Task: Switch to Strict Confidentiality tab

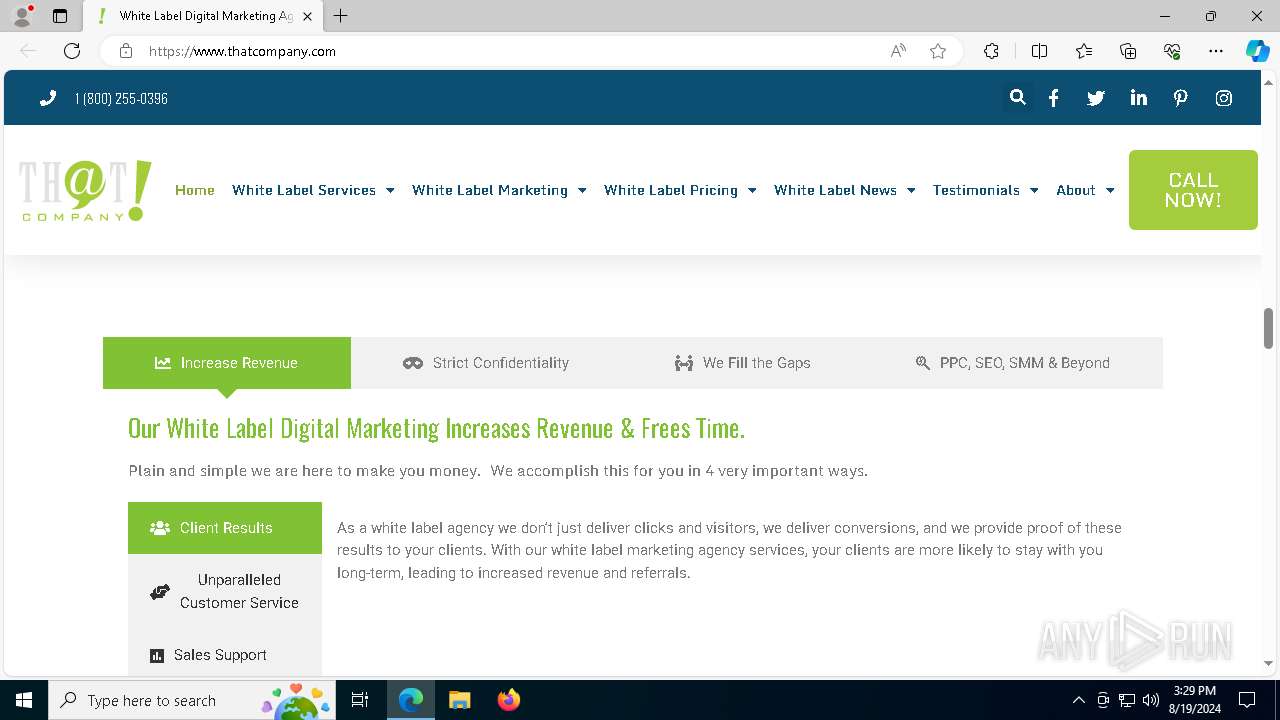Action: pyautogui.click(x=486, y=363)
